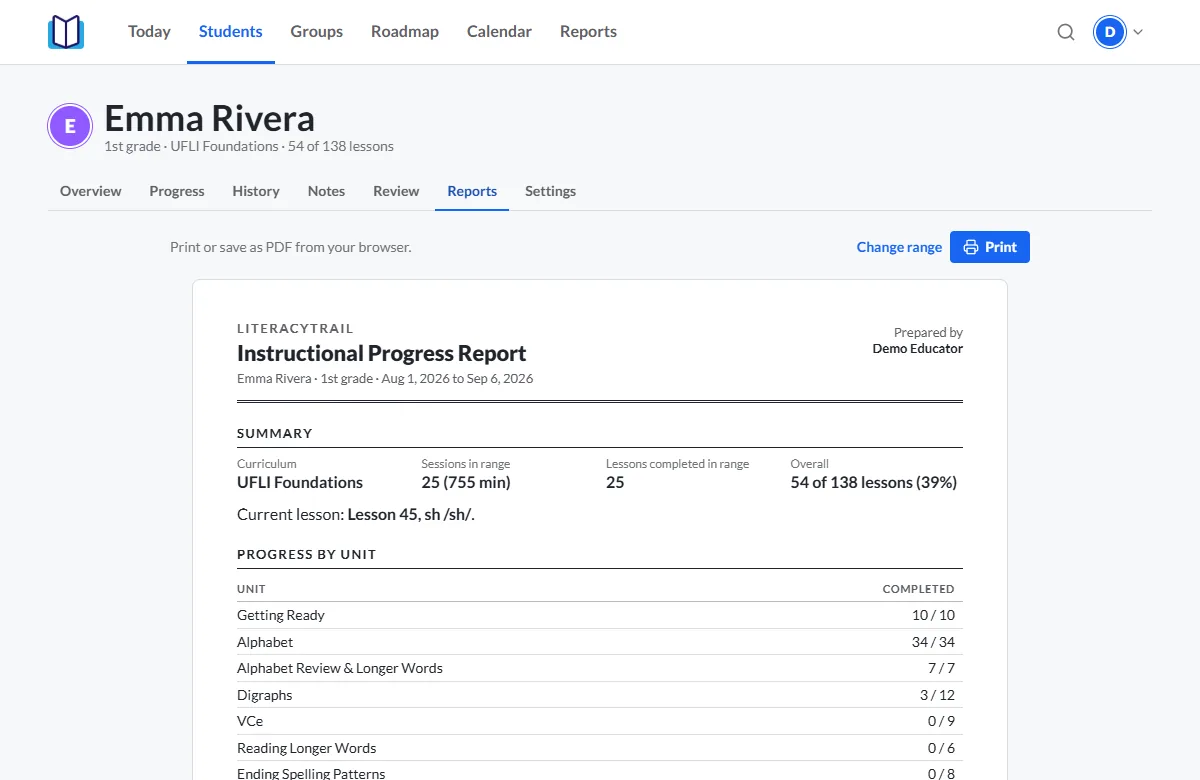
Task: Open the Calendar nav item
Action: [x=499, y=32]
